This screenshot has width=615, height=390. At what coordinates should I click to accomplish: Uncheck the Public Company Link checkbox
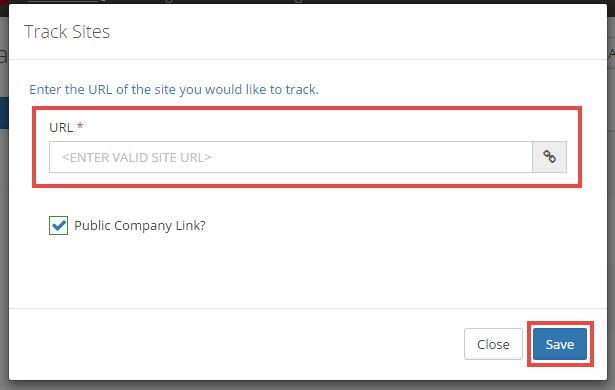[58, 225]
